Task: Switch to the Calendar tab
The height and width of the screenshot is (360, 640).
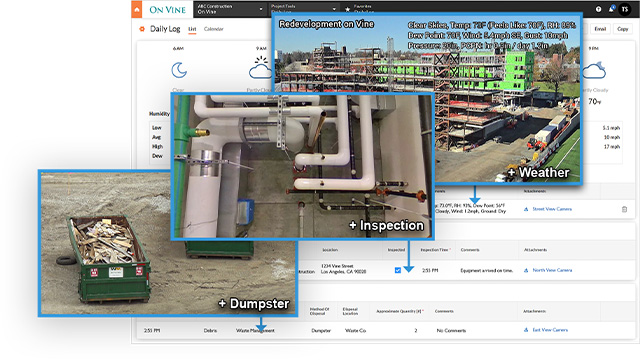Action: [213, 29]
